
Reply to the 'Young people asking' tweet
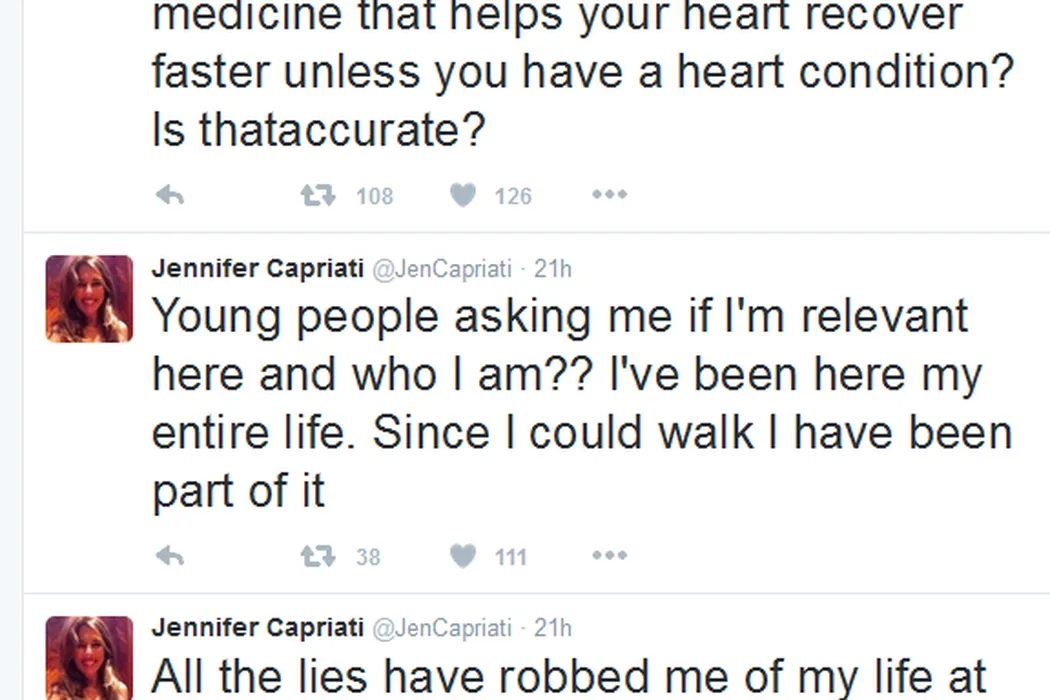(170, 556)
